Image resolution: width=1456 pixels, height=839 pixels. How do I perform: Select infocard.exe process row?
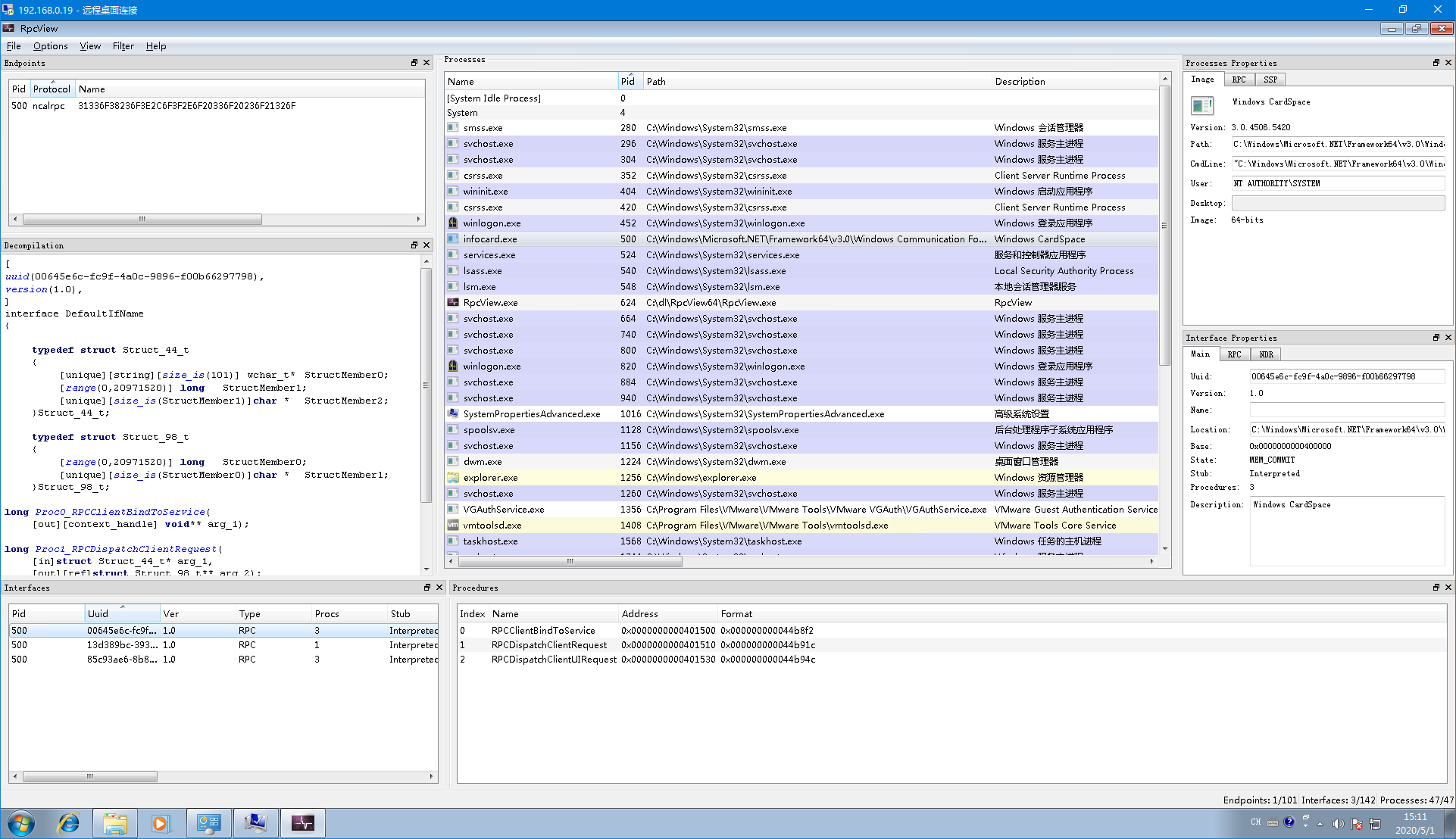click(x=801, y=239)
